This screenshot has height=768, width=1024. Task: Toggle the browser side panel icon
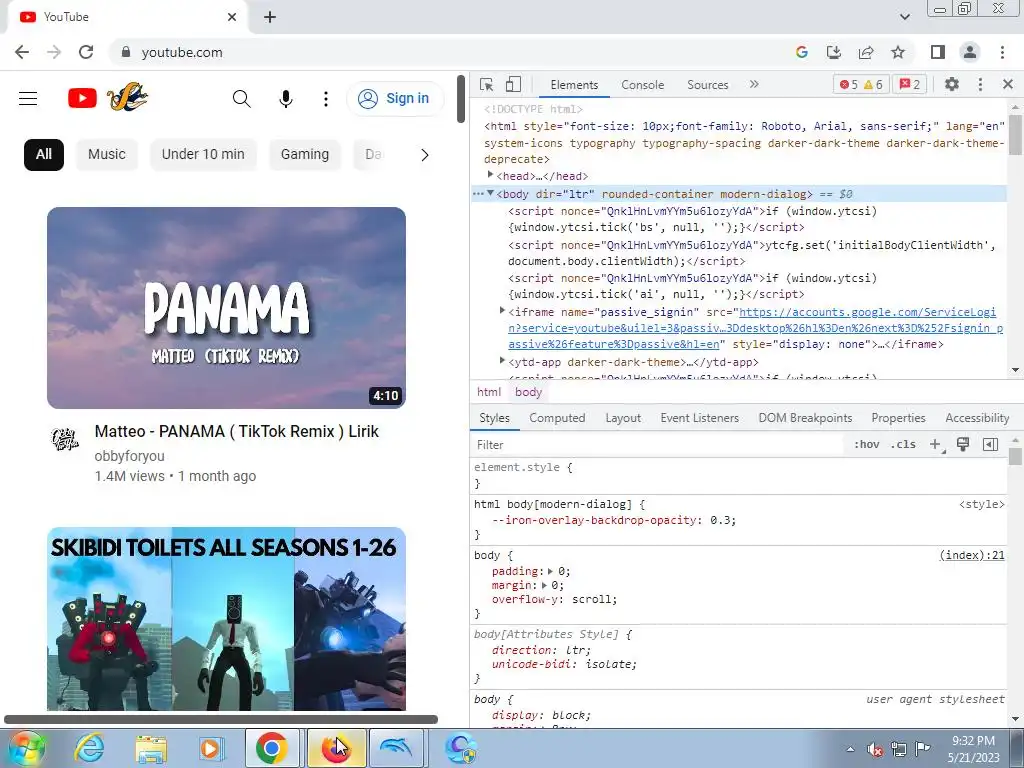[938, 52]
